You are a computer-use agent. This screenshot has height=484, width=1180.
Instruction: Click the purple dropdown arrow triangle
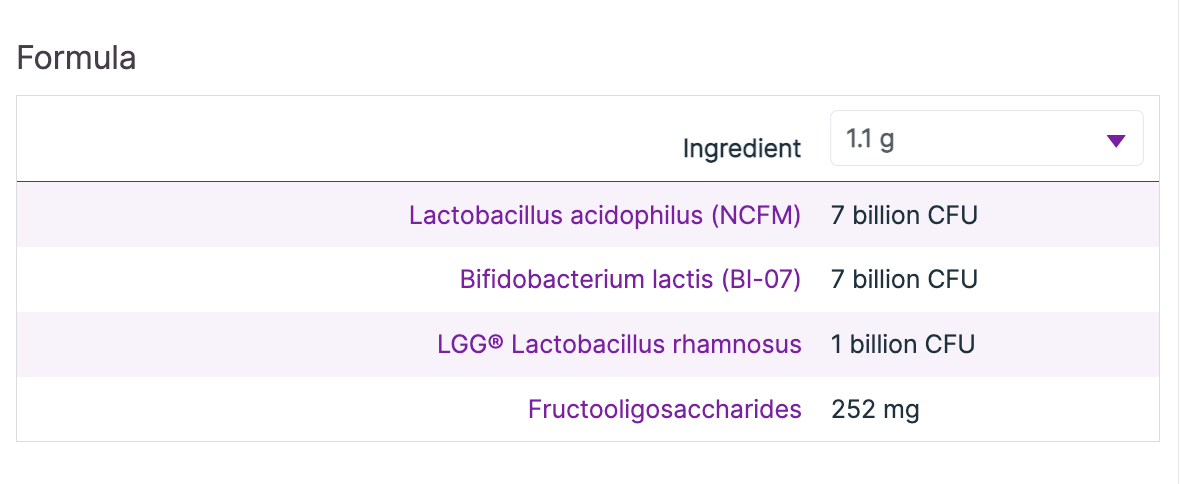(x=1116, y=141)
